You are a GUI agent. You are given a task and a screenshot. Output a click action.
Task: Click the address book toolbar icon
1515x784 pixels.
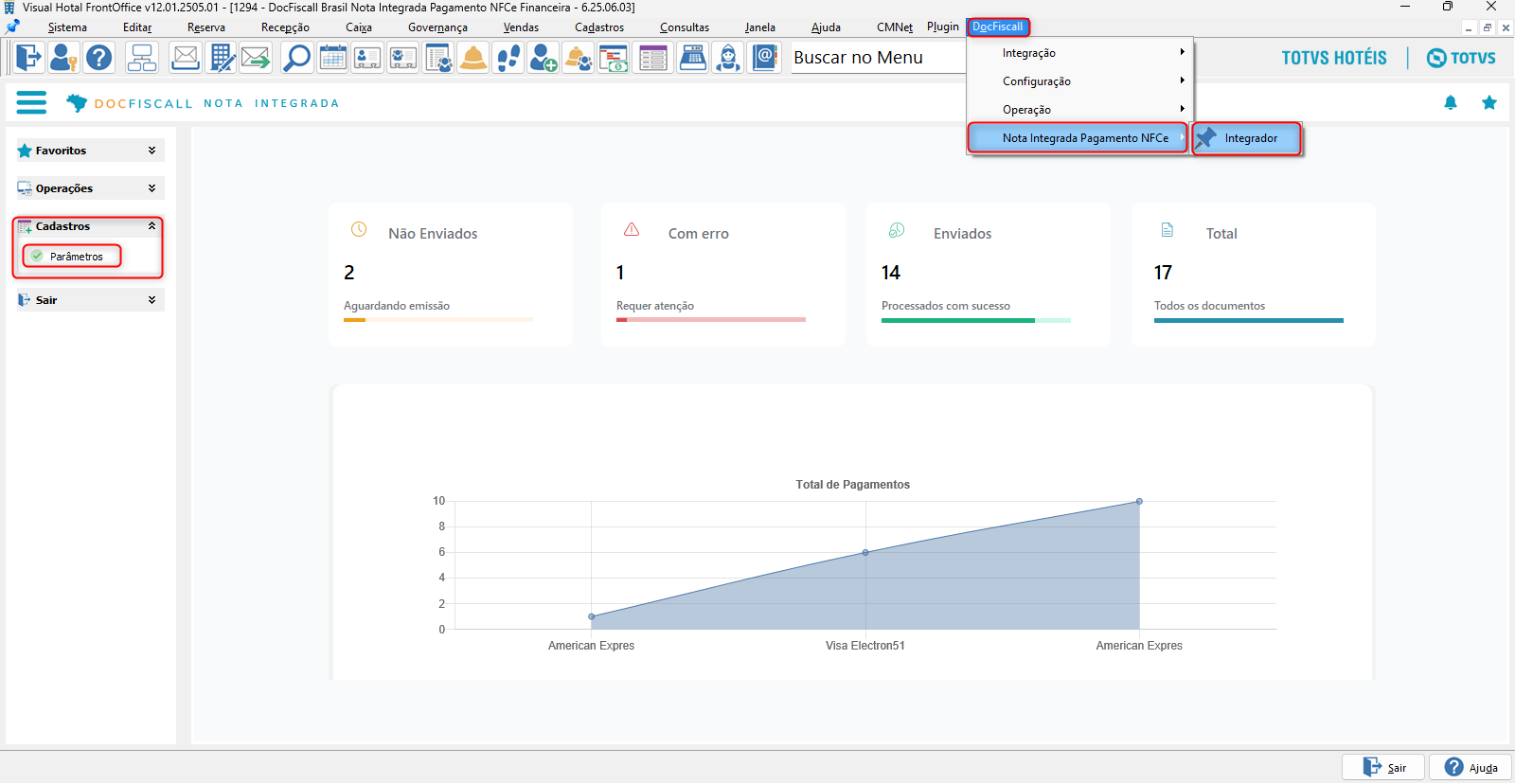(763, 58)
